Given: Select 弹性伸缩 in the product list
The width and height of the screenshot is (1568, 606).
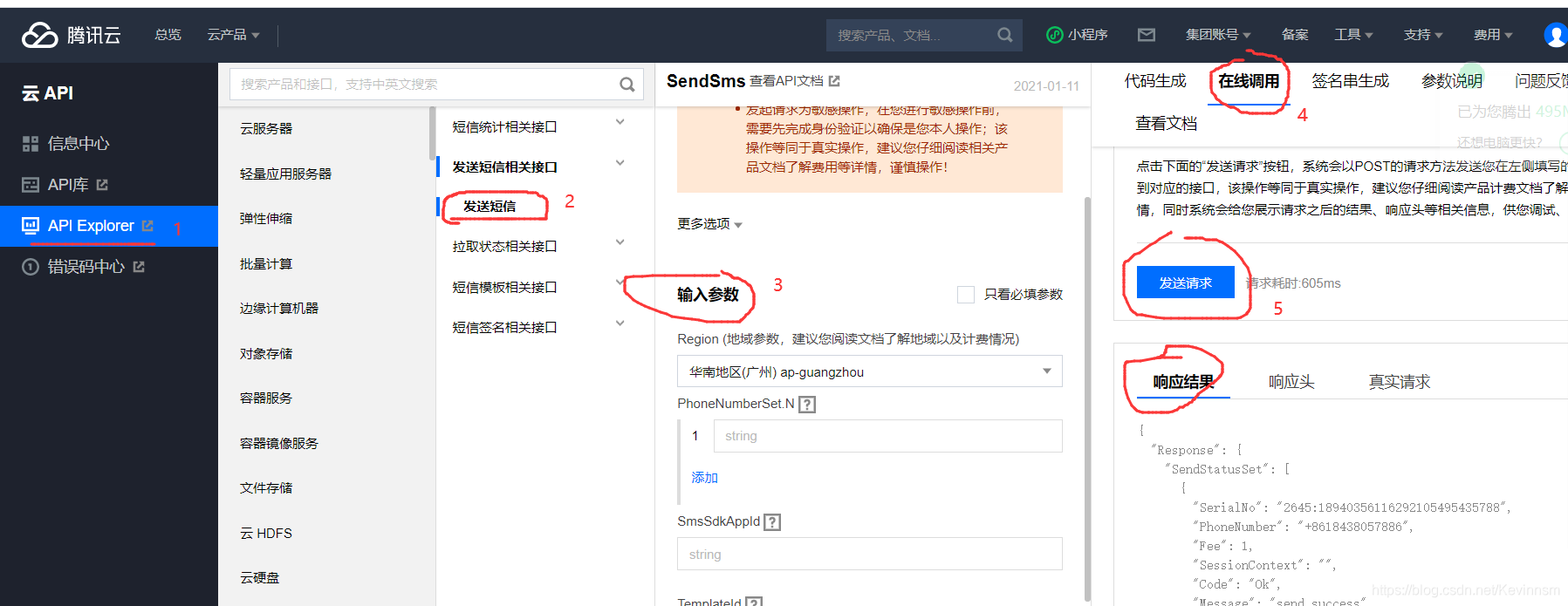Looking at the screenshot, I should [x=266, y=218].
